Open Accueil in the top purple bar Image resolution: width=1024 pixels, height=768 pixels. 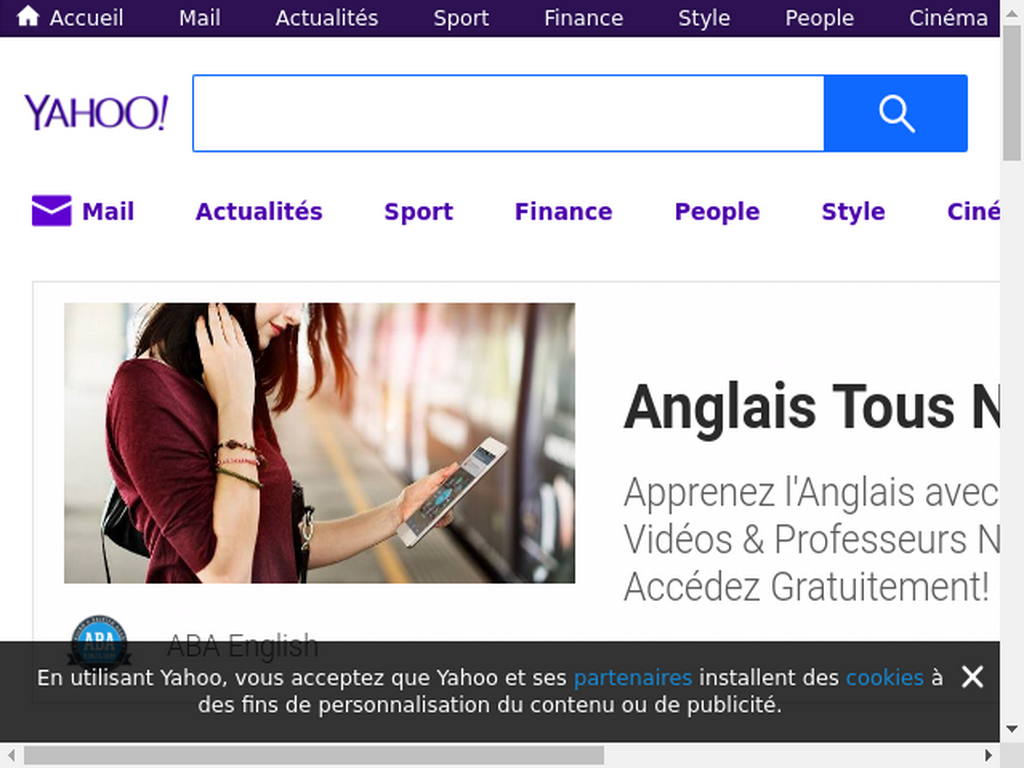(x=86, y=18)
